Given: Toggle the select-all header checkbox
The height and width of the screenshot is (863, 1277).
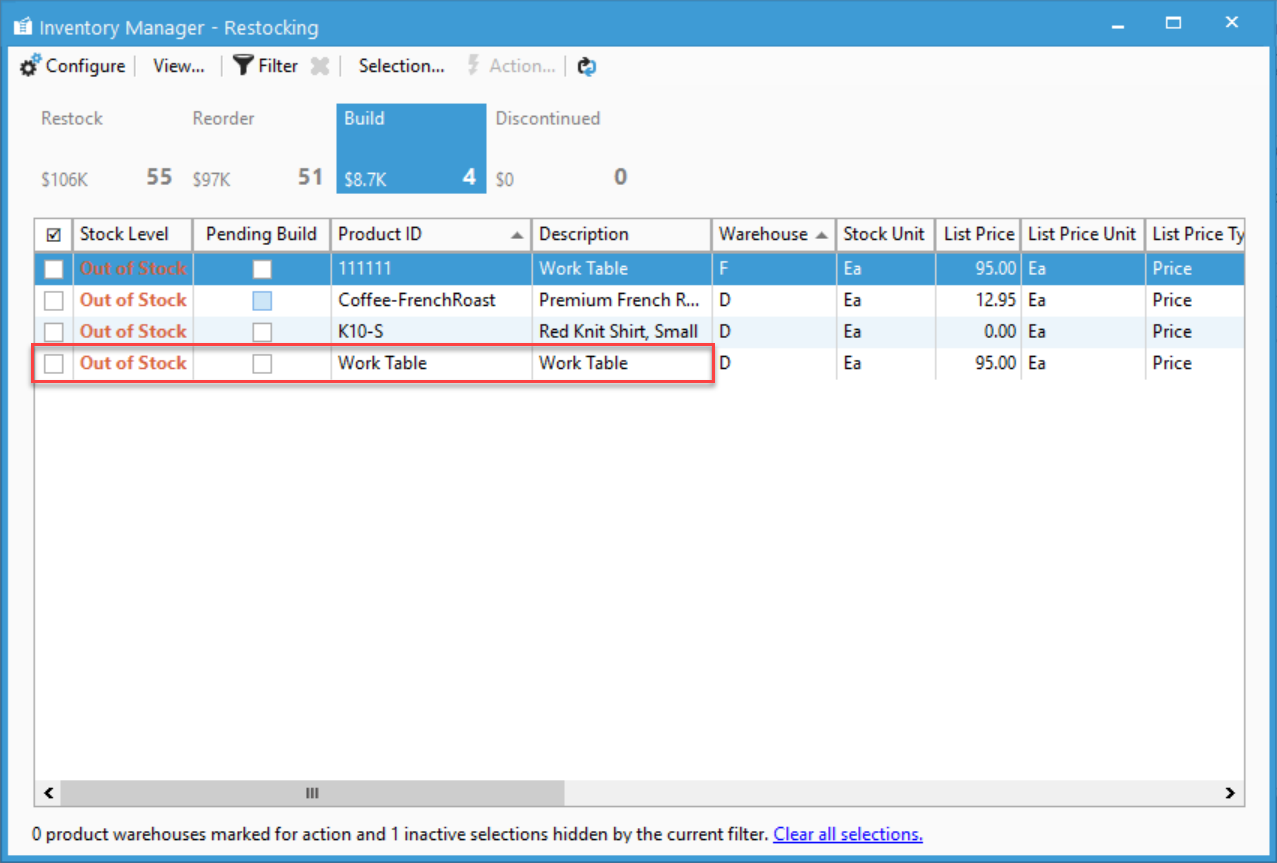Looking at the screenshot, I should (x=54, y=235).
